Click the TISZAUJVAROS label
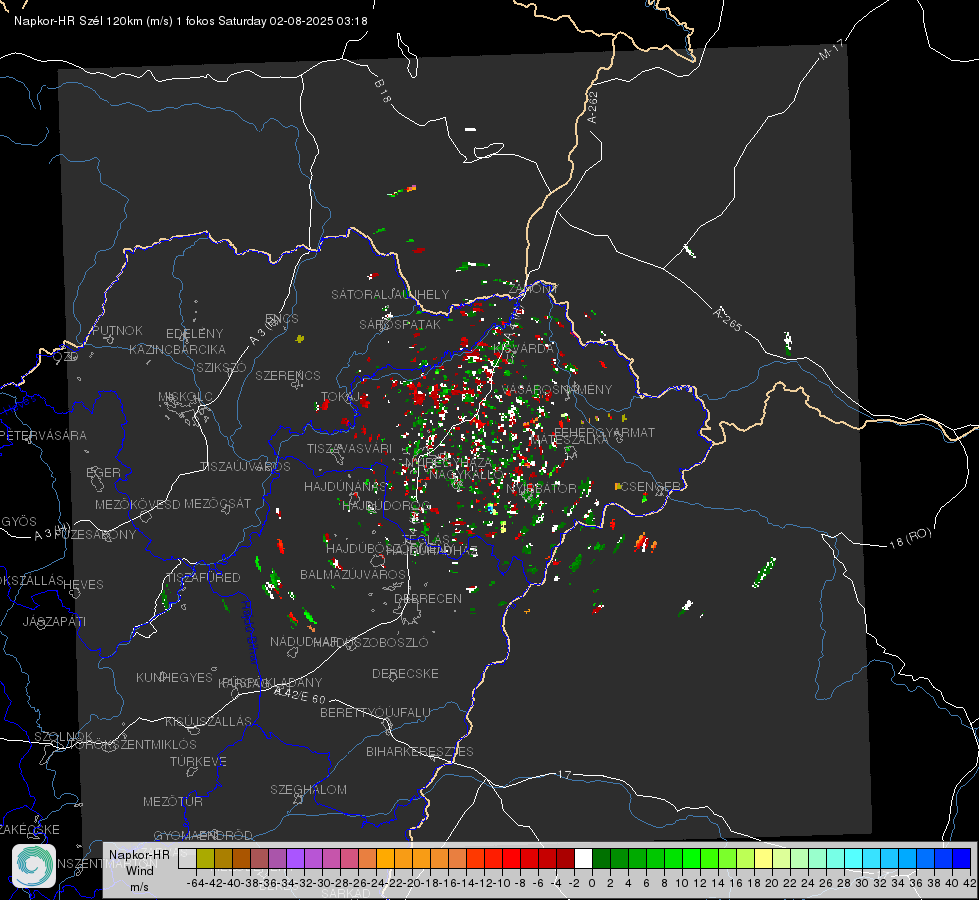 coord(245,467)
